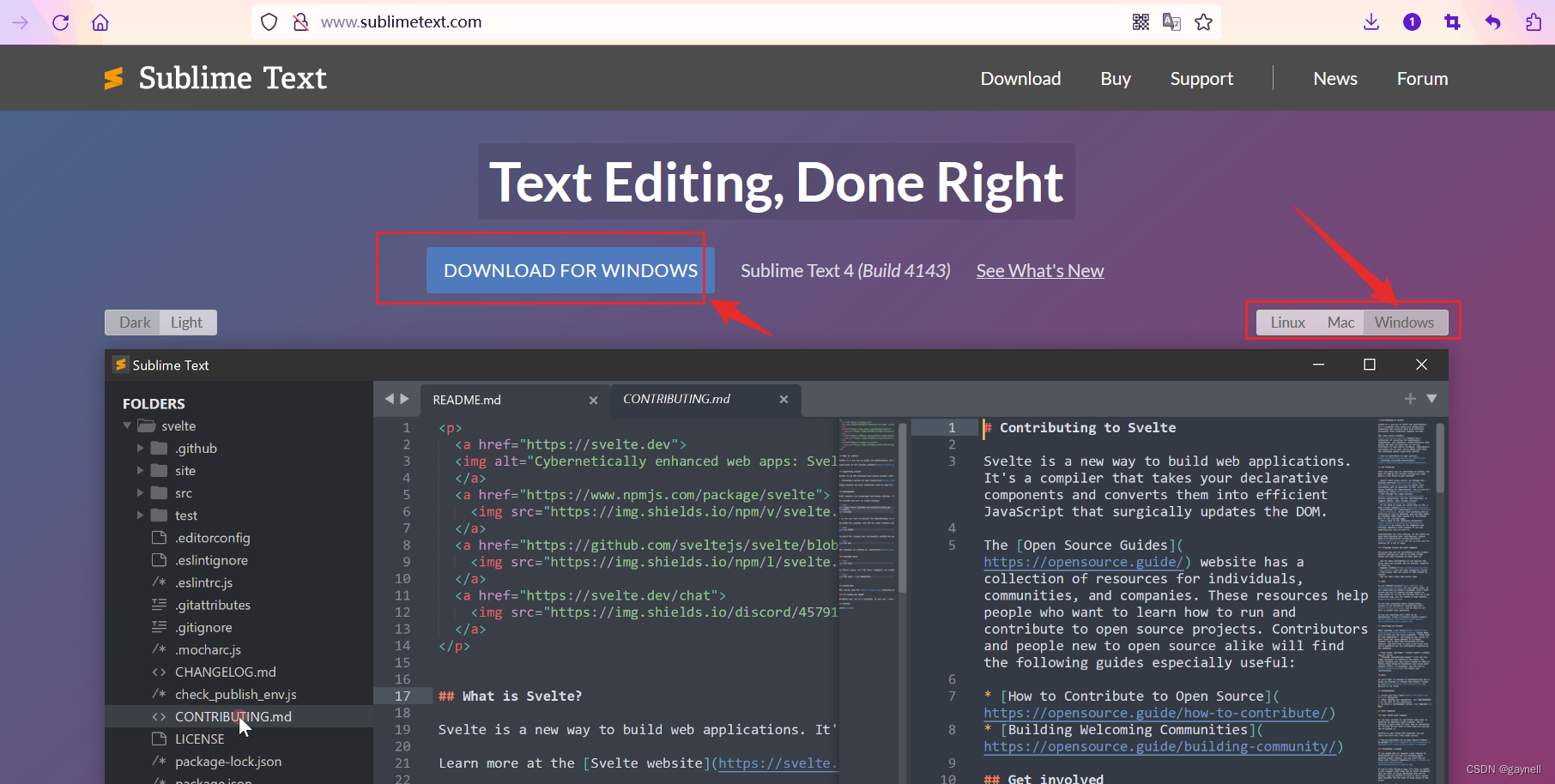The width and height of the screenshot is (1555, 784).
Task: Switch to the CONTRIBUTING.md tab
Action: click(x=705, y=400)
